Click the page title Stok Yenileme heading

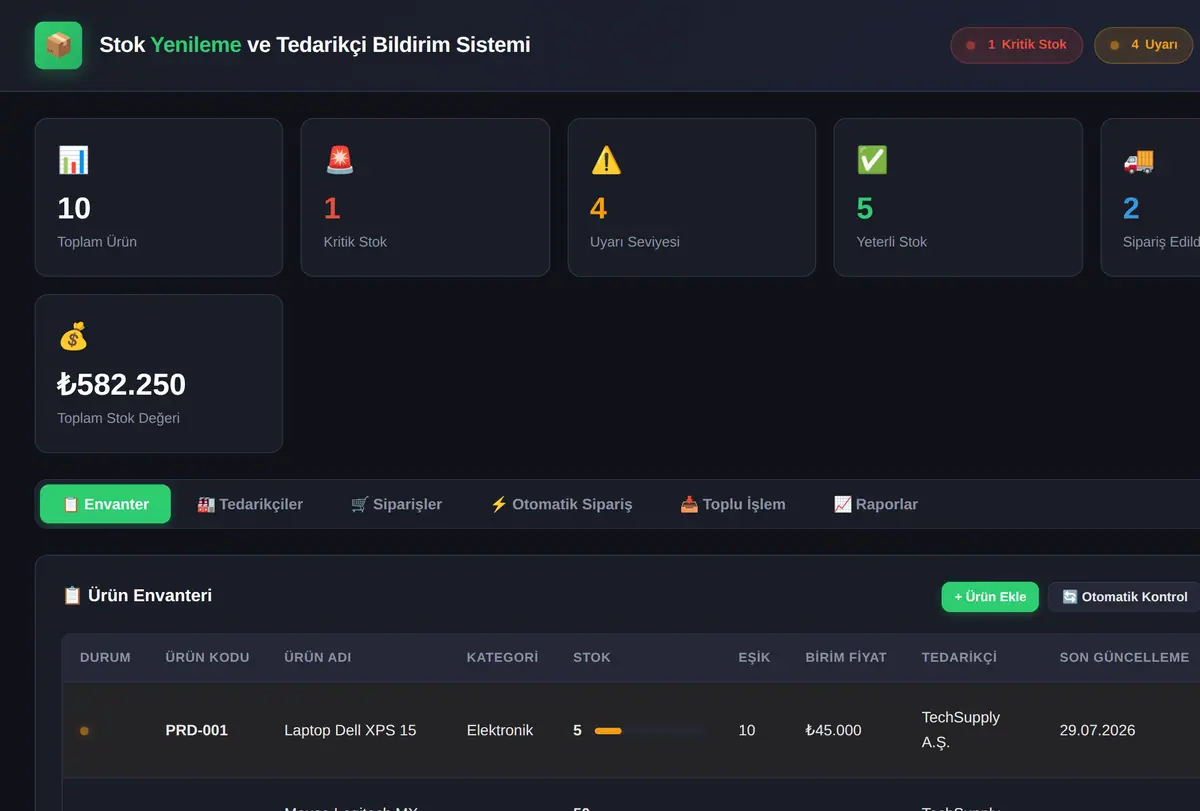(x=315, y=45)
